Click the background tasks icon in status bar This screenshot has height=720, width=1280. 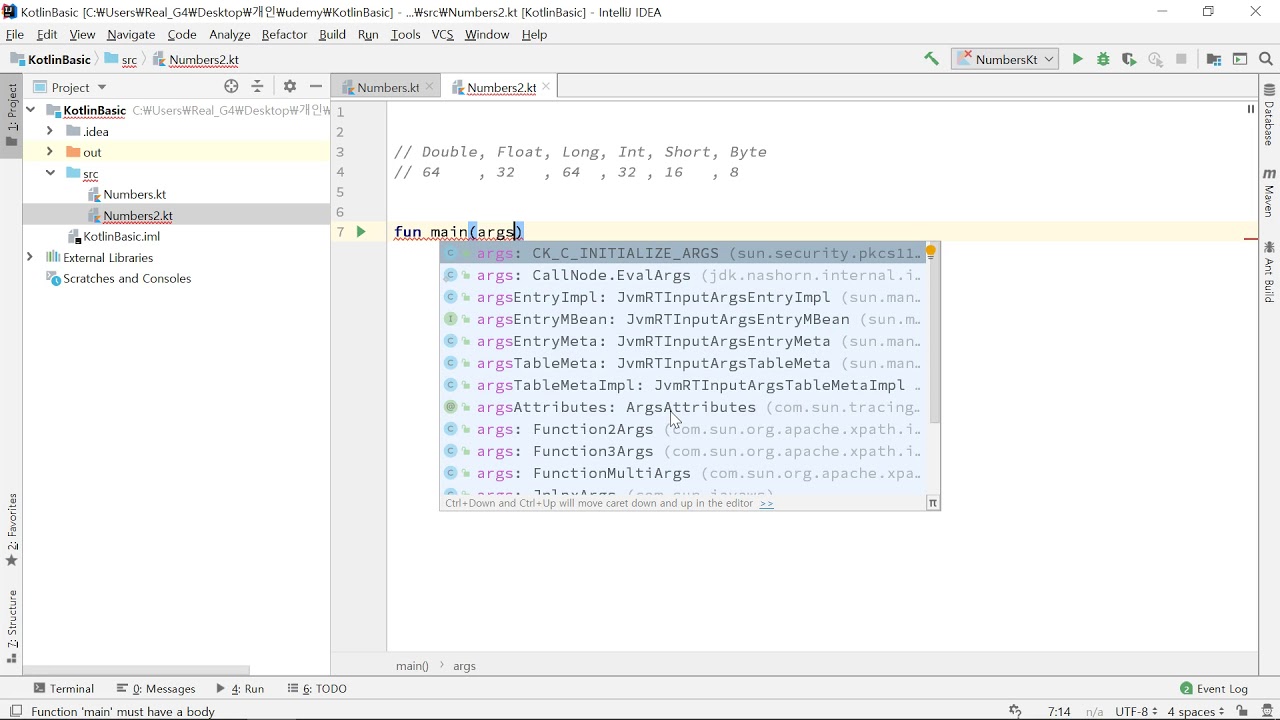pos(1015,711)
